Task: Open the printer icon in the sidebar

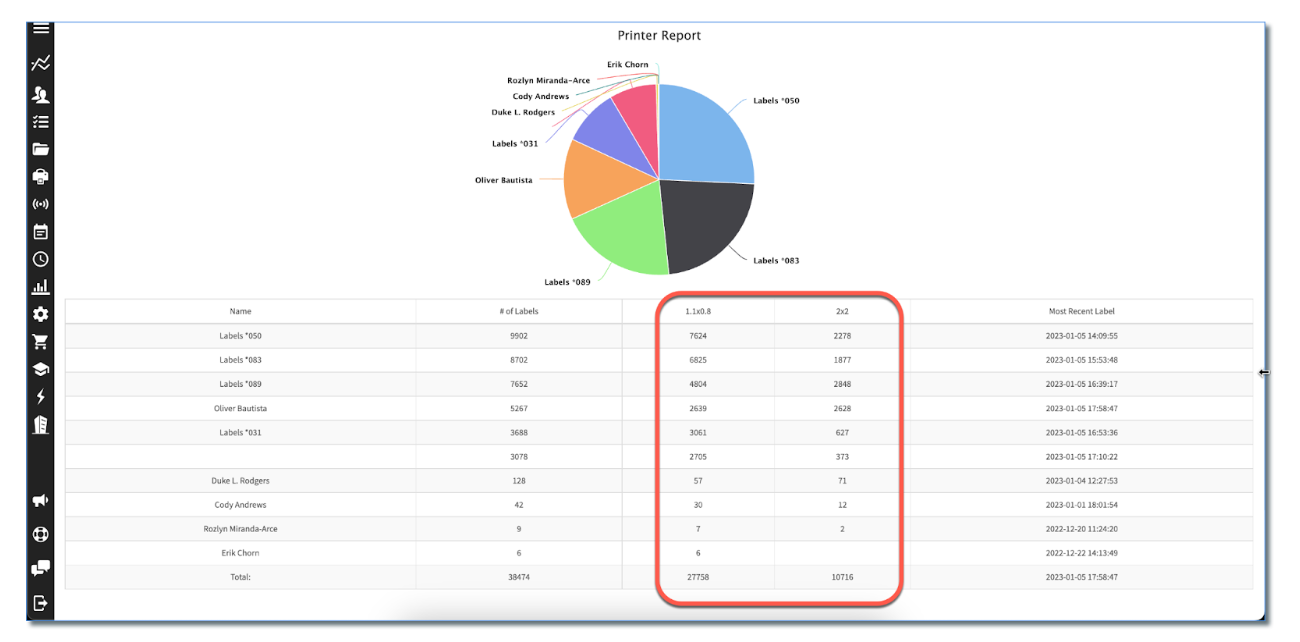Action: point(41,177)
